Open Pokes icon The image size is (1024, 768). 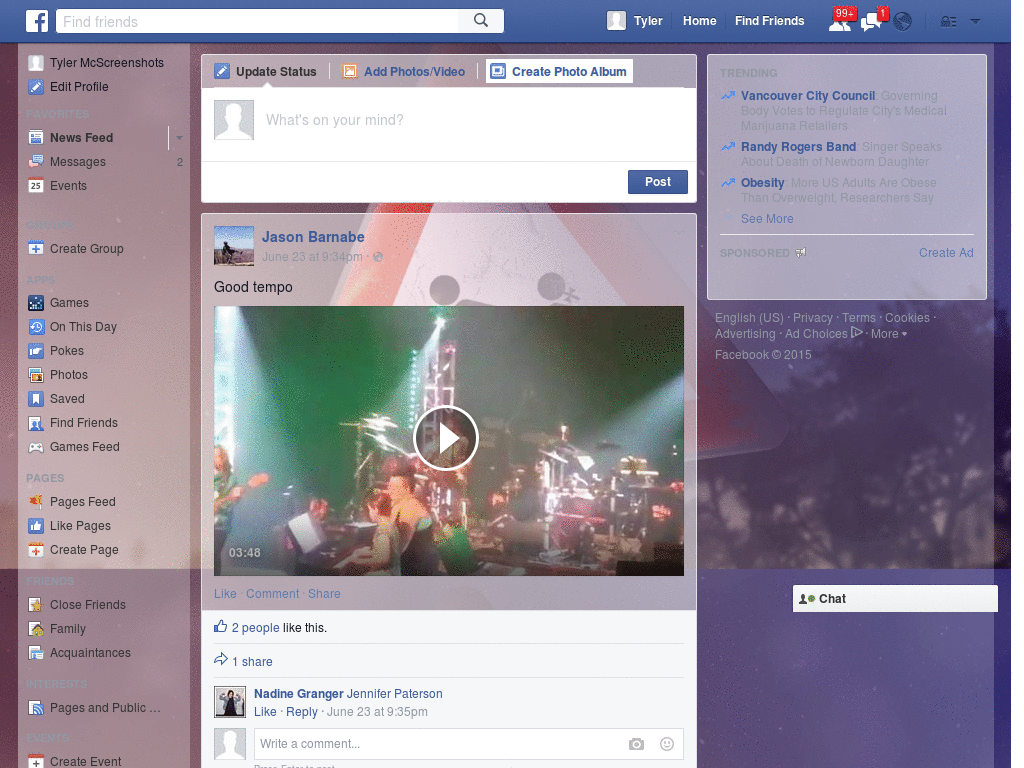point(36,351)
